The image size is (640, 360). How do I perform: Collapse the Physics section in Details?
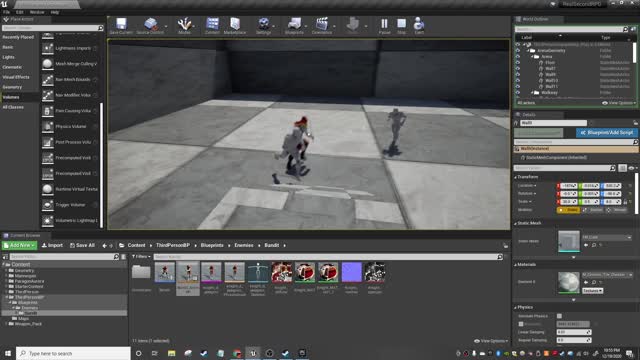click(x=516, y=307)
